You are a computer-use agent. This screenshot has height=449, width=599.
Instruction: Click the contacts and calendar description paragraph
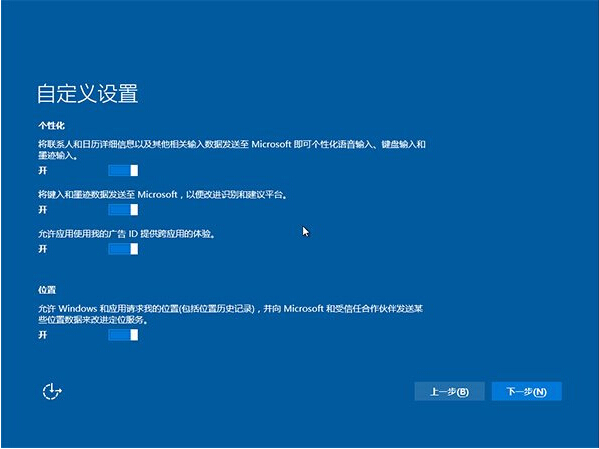(x=232, y=150)
